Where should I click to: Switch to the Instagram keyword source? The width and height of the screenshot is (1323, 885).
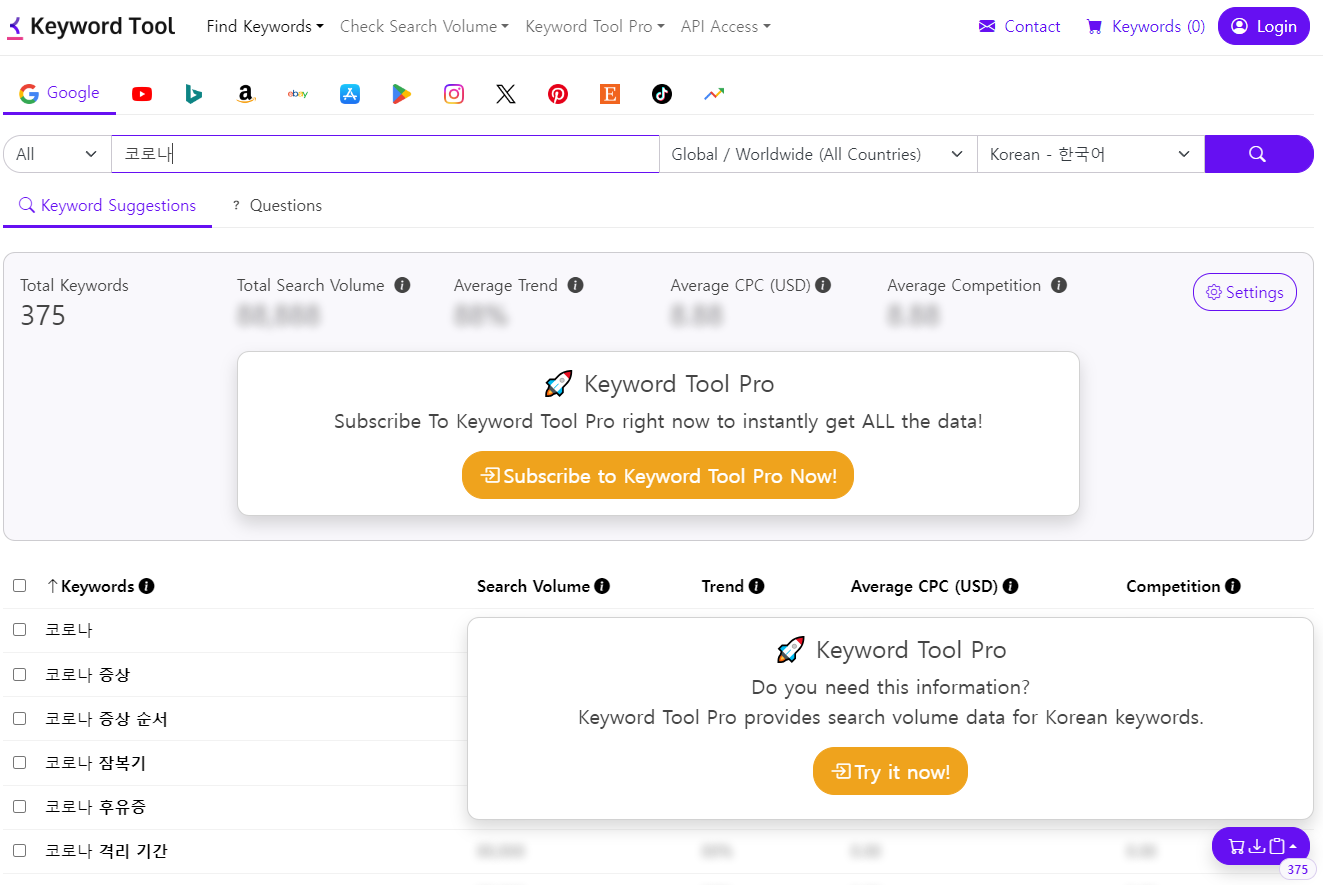click(454, 94)
